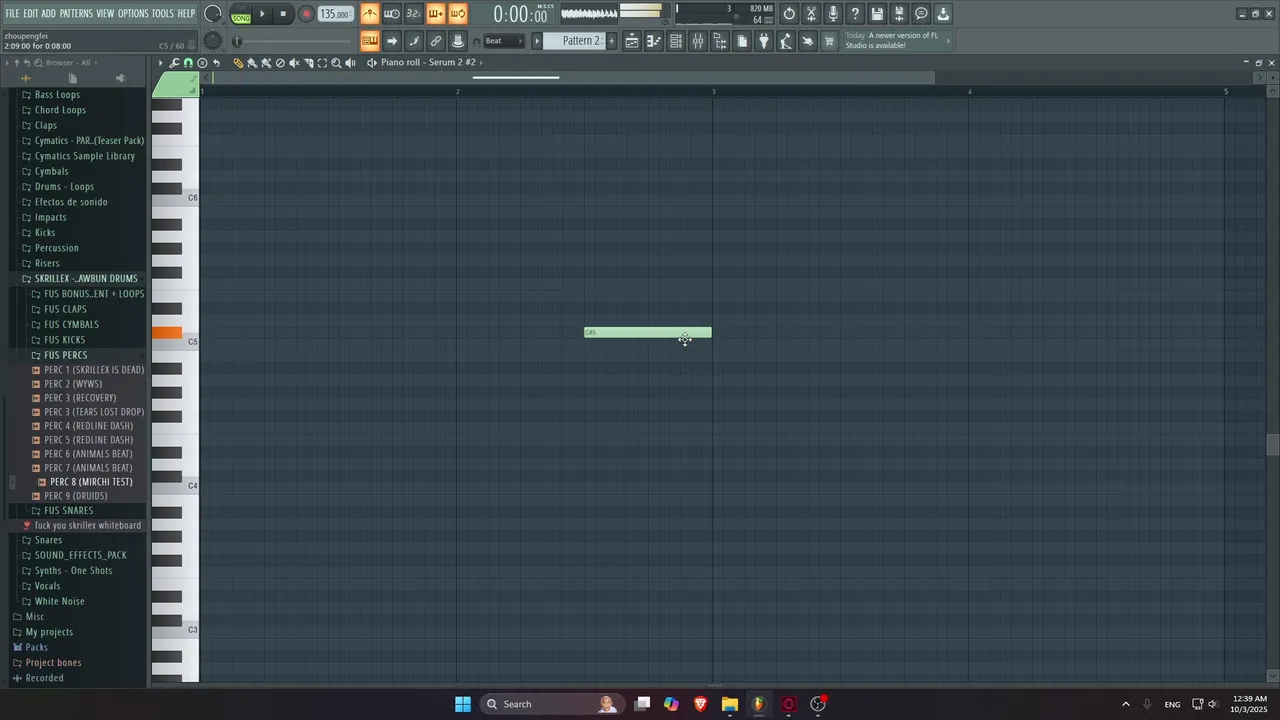Expand the FUS SNARES folder
1280x720 pixels.
[x=69, y=510]
